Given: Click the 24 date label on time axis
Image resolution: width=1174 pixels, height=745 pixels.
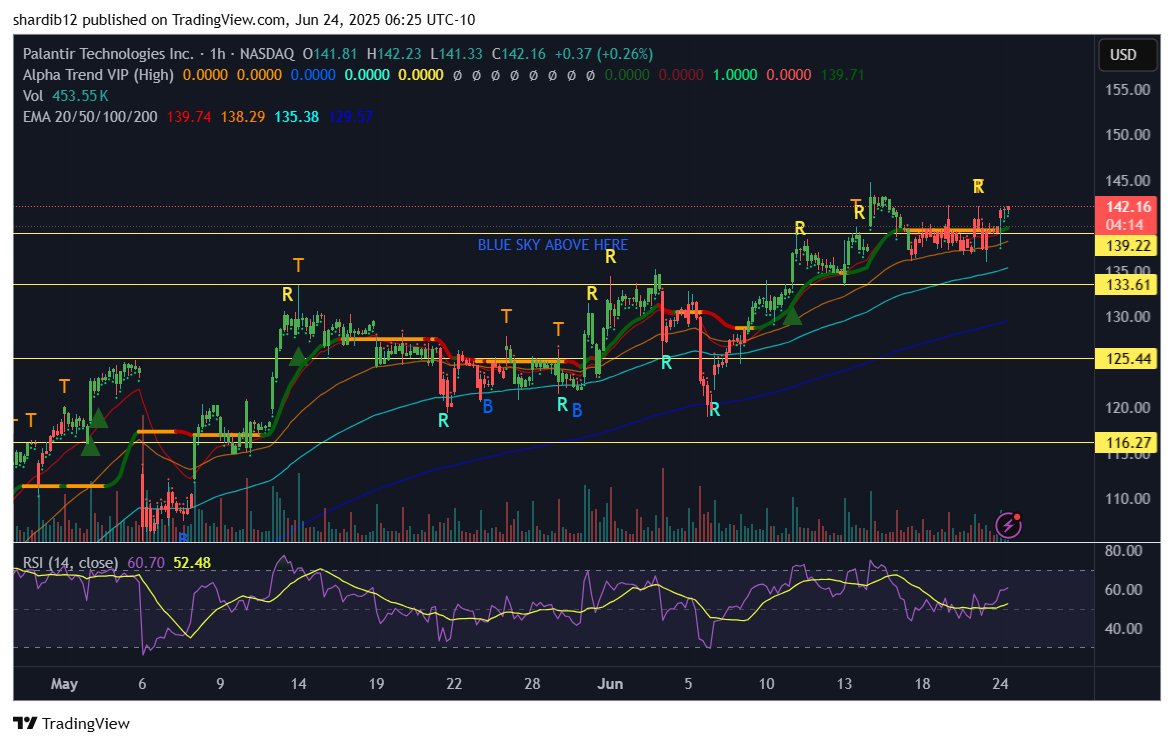Looking at the screenshot, I should (x=1000, y=684).
